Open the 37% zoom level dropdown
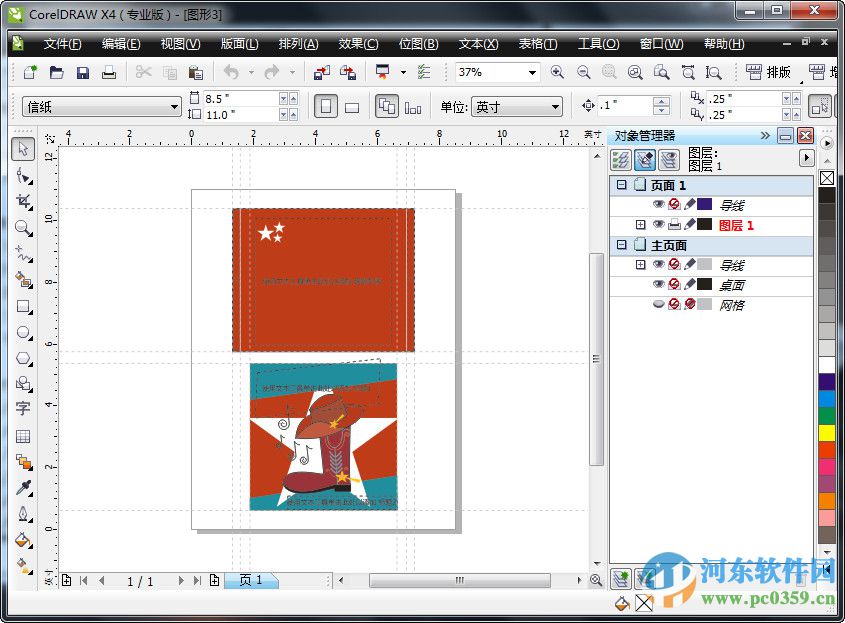The height and width of the screenshot is (623, 845). pyautogui.click(x=533, y=73)
